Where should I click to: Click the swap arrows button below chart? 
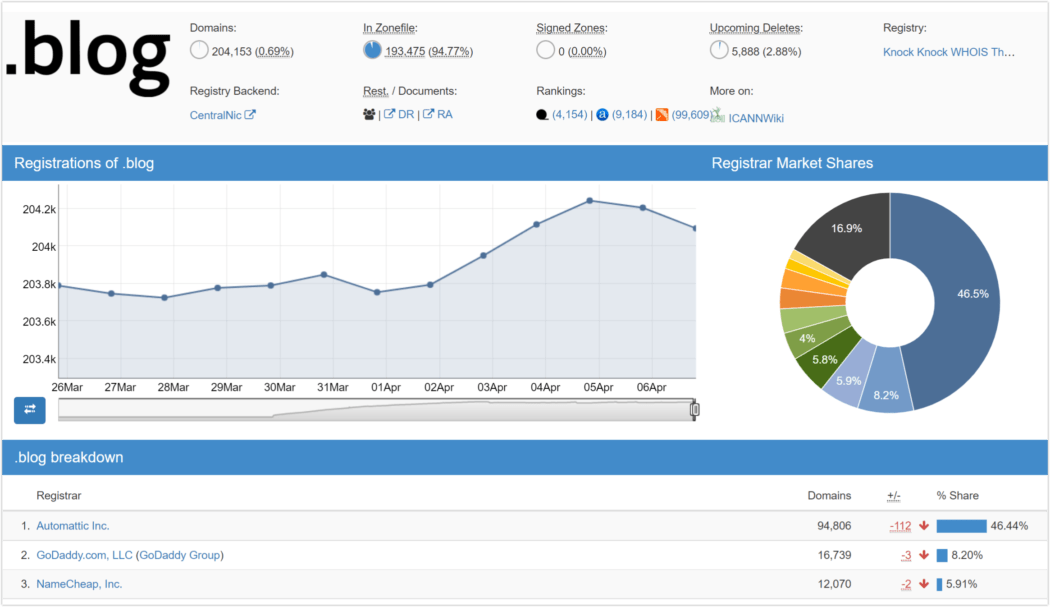[x=29, y=410]
